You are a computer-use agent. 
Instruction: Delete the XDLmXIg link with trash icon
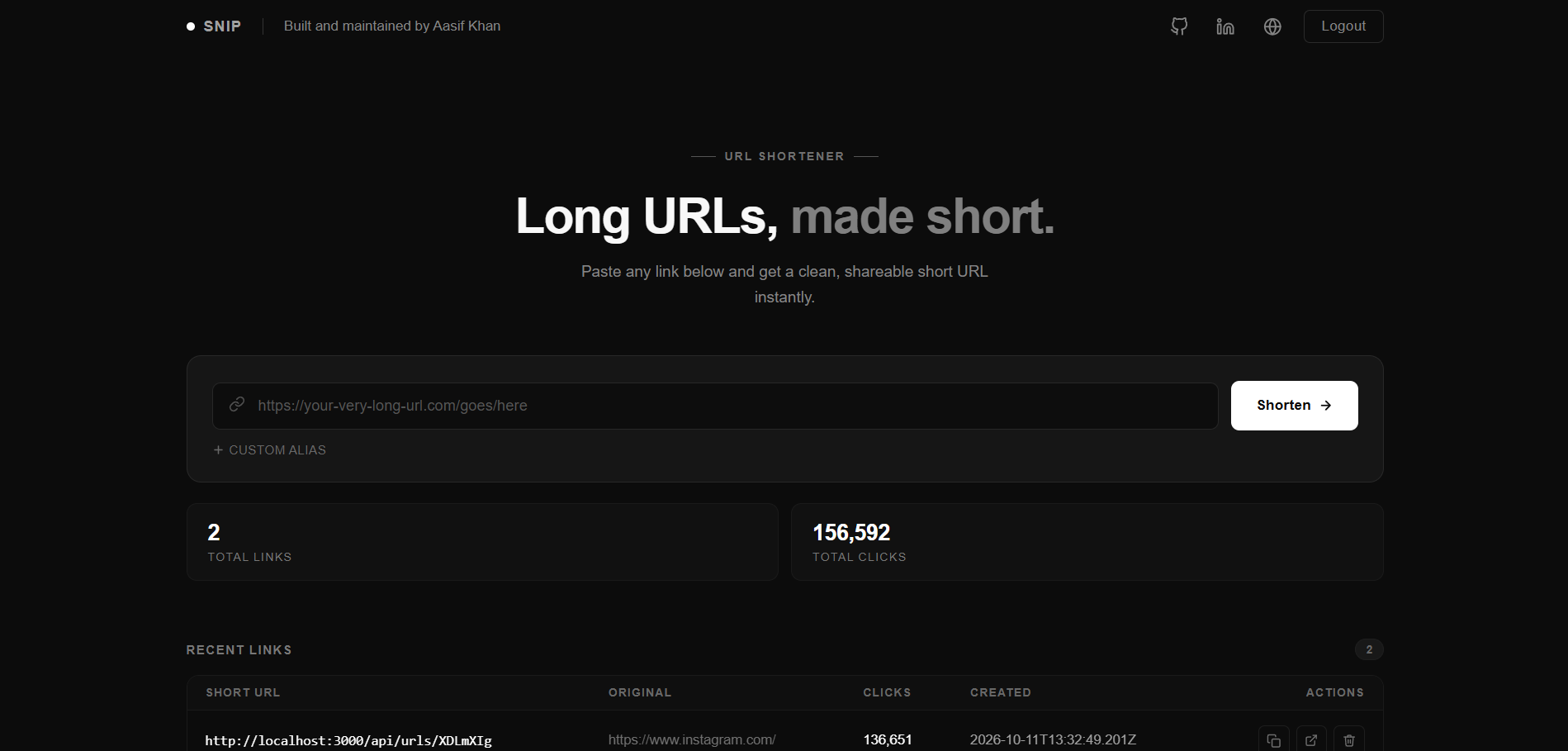coord(1349,740)
